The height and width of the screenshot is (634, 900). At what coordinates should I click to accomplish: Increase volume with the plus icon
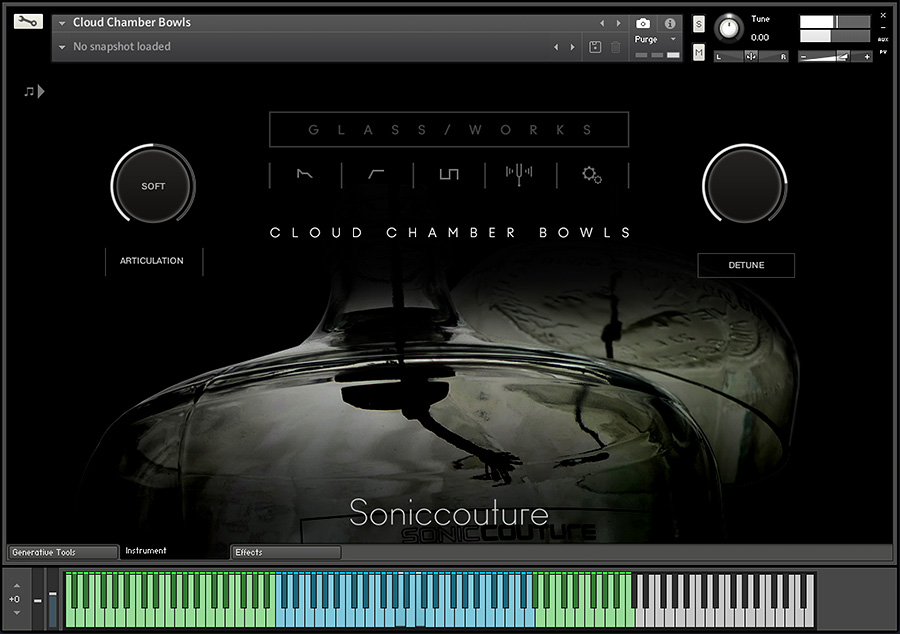click(867, 57)
